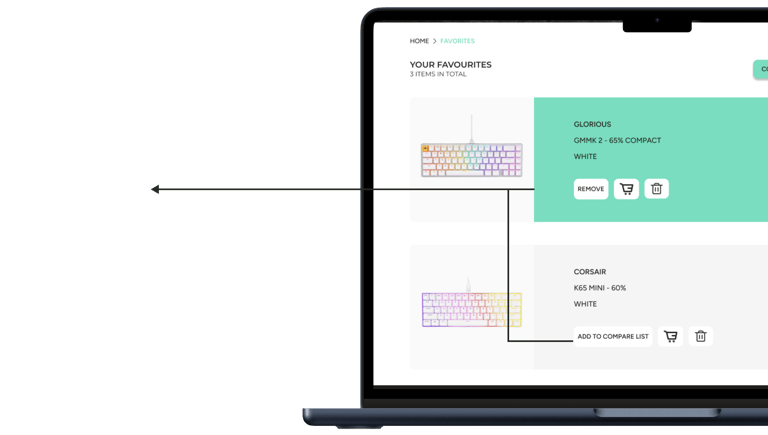
Task: Click the REMOVE button on Glorious card
Action: coord(591,189)
